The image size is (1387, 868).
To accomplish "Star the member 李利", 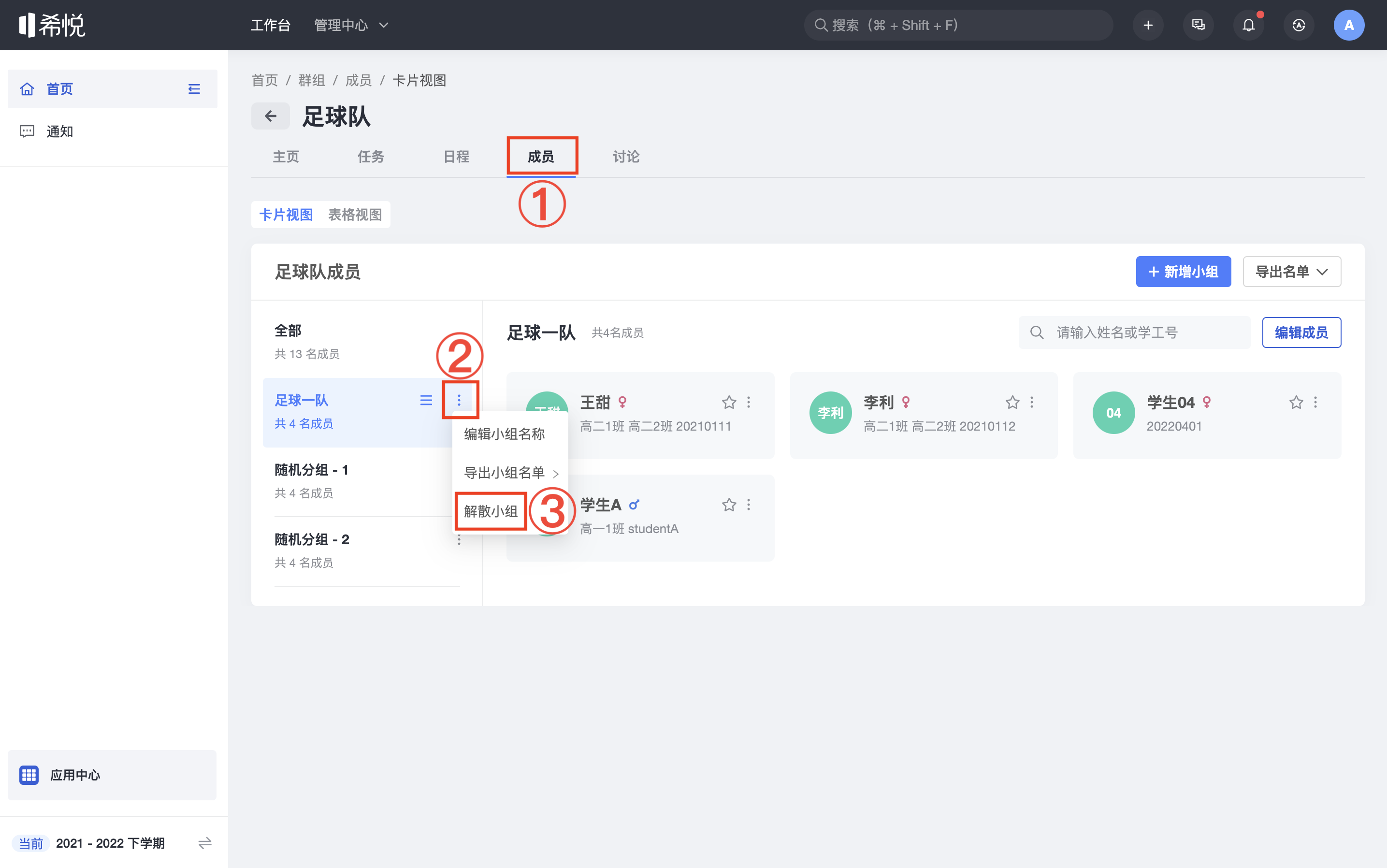I will tap(1012, 403).
